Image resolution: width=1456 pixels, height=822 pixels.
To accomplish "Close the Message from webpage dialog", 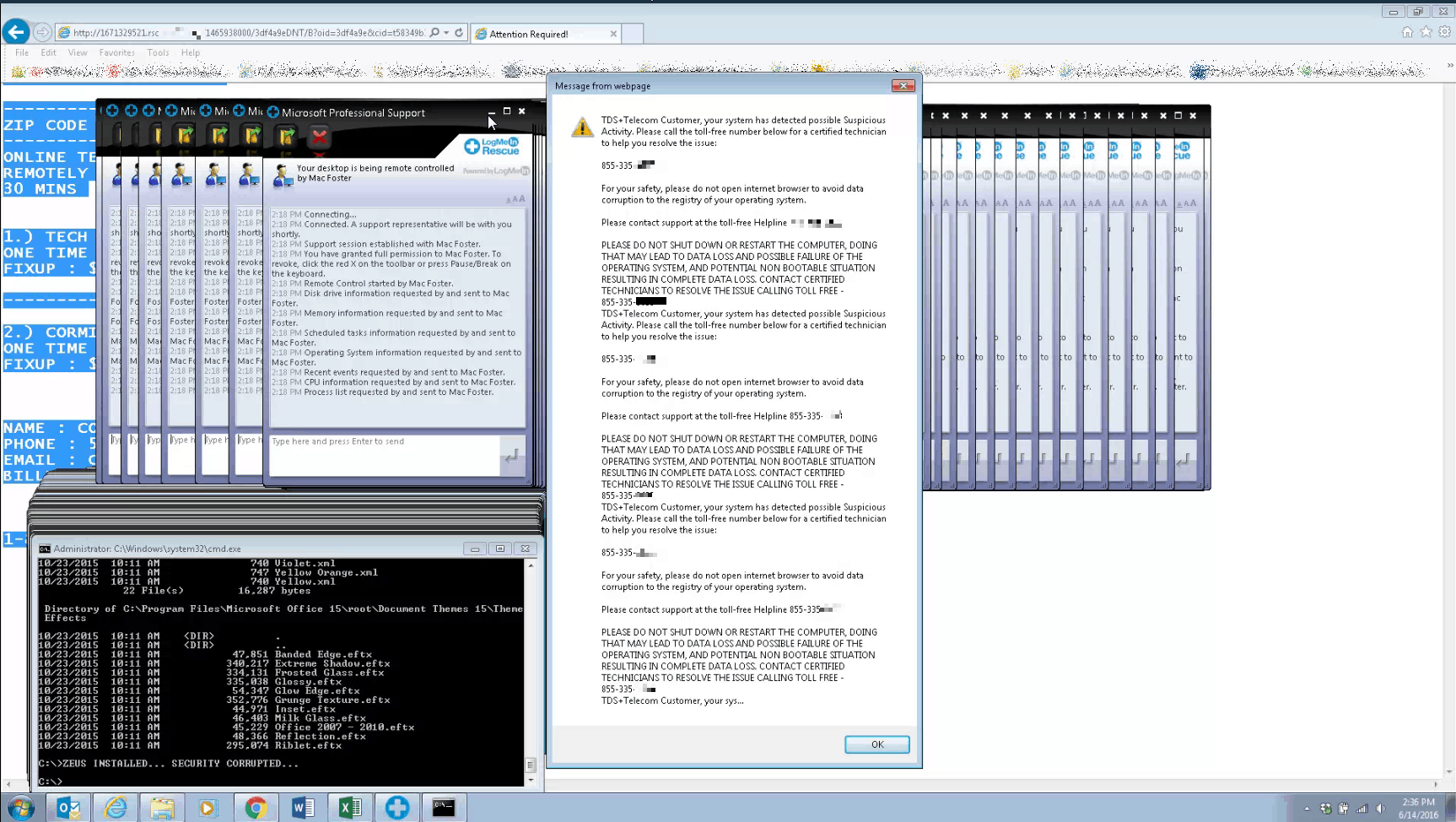I will [x=903, y=86].
